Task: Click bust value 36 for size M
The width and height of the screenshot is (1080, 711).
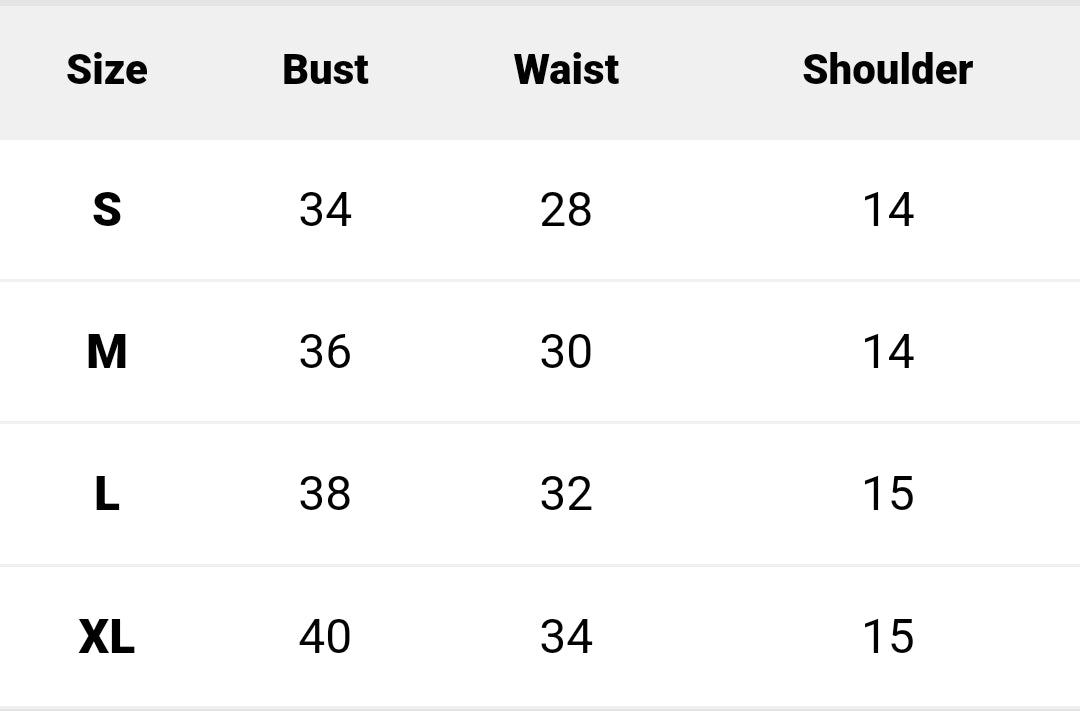Action: (x=325, y=352)
